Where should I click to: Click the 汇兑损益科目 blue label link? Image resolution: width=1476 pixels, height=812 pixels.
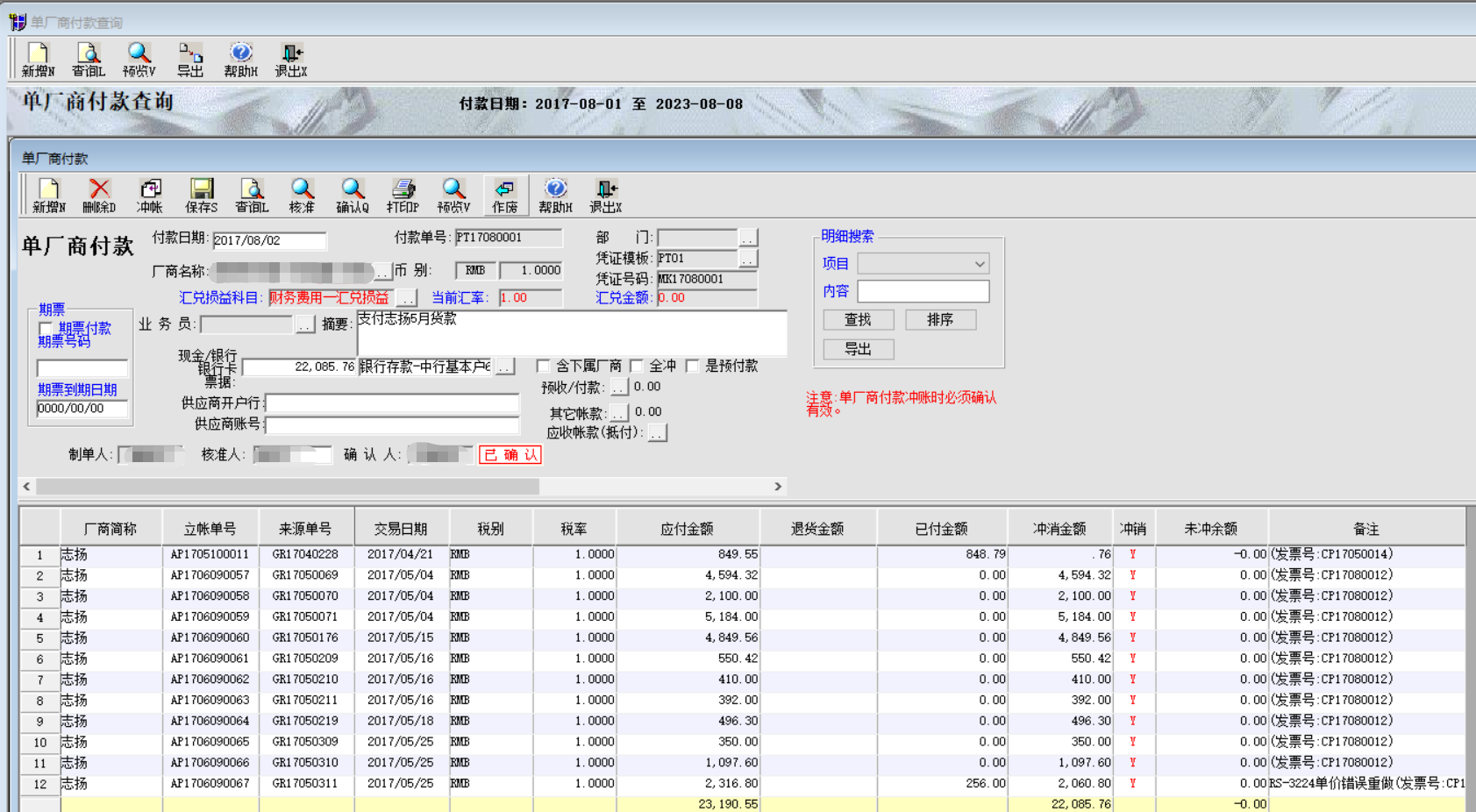click(220, 298)
